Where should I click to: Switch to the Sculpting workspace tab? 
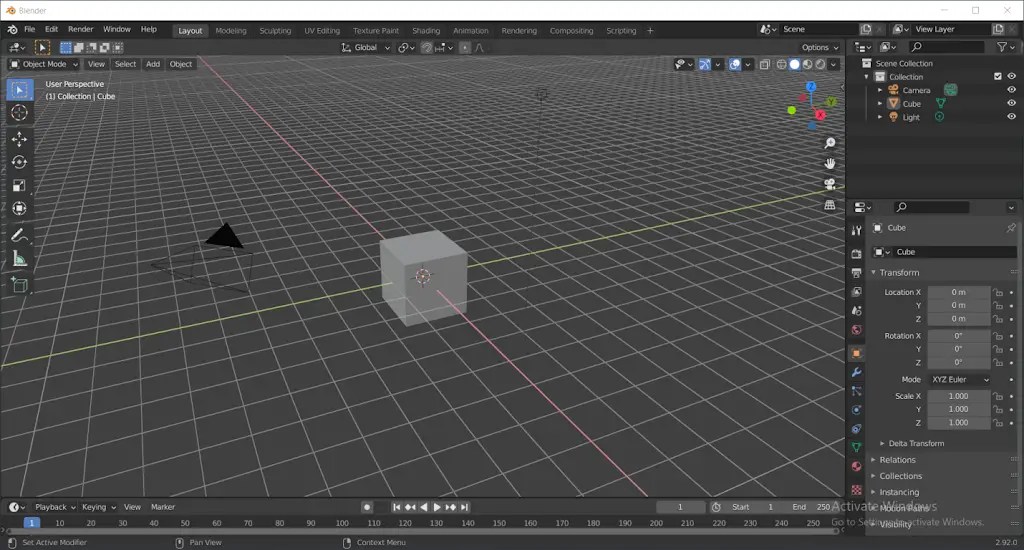tap(275, 31)
